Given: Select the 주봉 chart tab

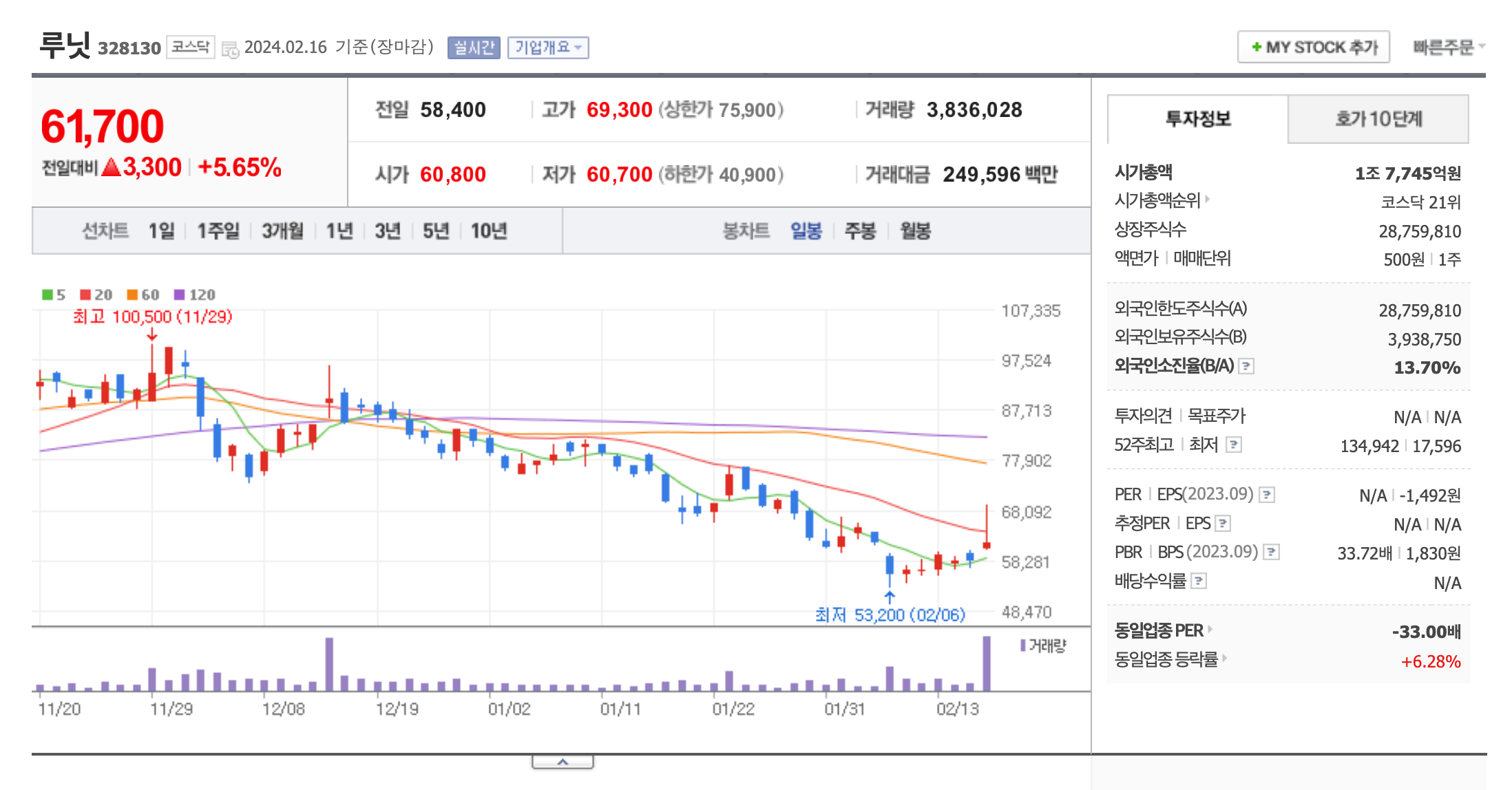Looking at the screenshot, I should (x=859, y=232).
